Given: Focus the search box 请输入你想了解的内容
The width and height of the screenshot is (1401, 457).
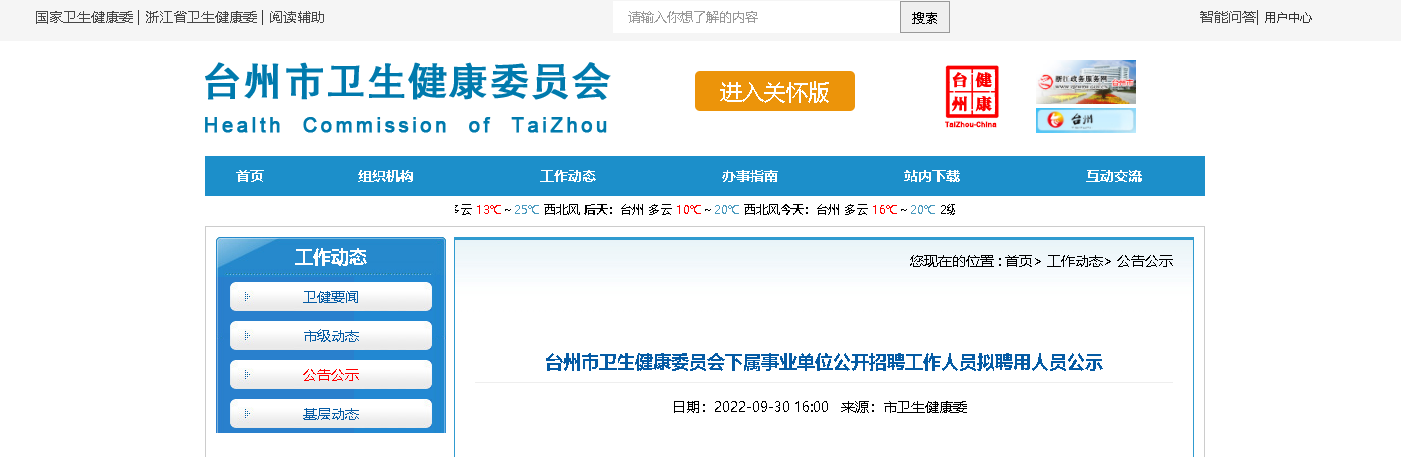Looking at the screenshot, I should (x=756, y=17).
